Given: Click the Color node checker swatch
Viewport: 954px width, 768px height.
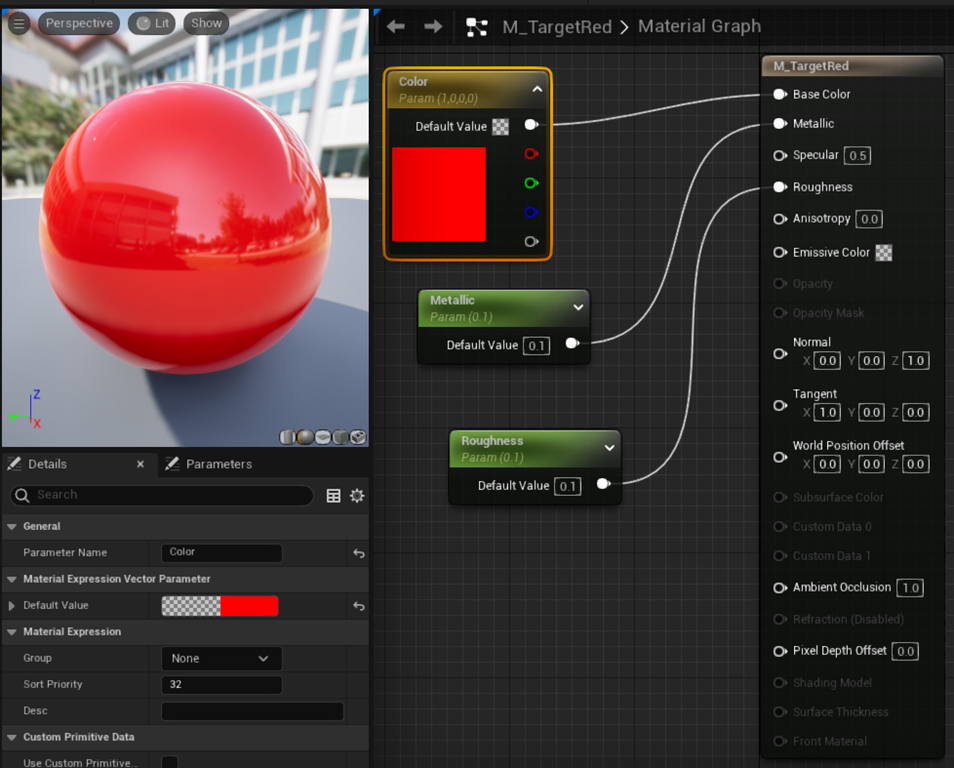Looking at the screenshot, I should click(x=500, y=127).
